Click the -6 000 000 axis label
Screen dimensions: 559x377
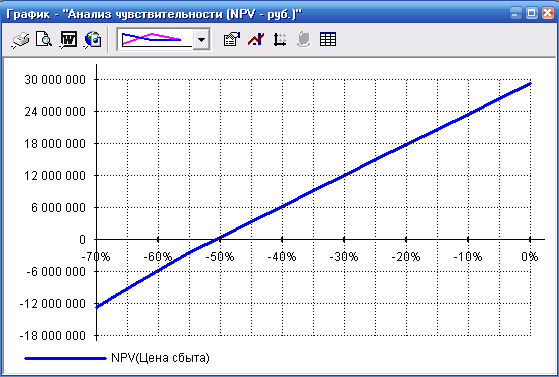tap(56, 272)
